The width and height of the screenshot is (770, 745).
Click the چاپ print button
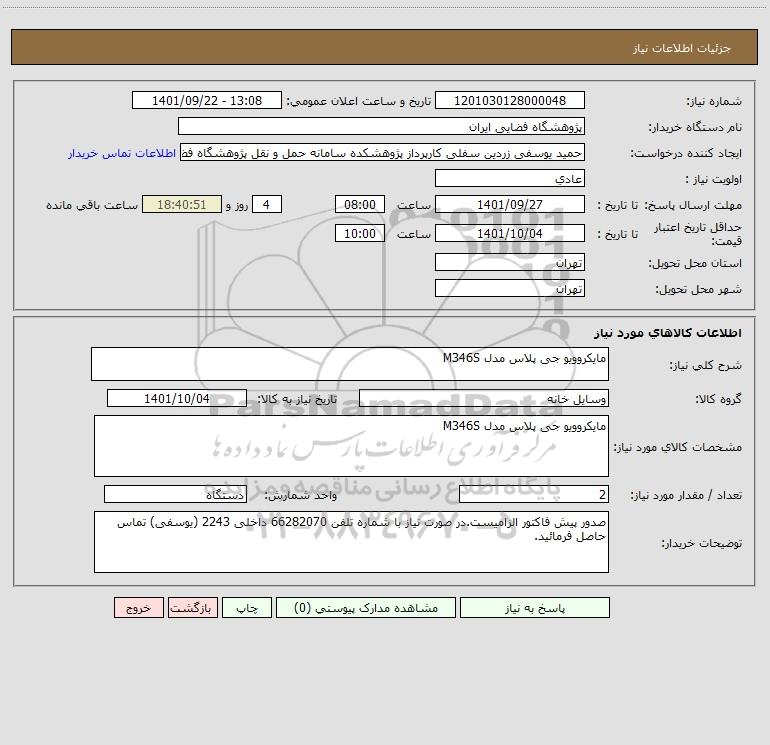point(247,607)
